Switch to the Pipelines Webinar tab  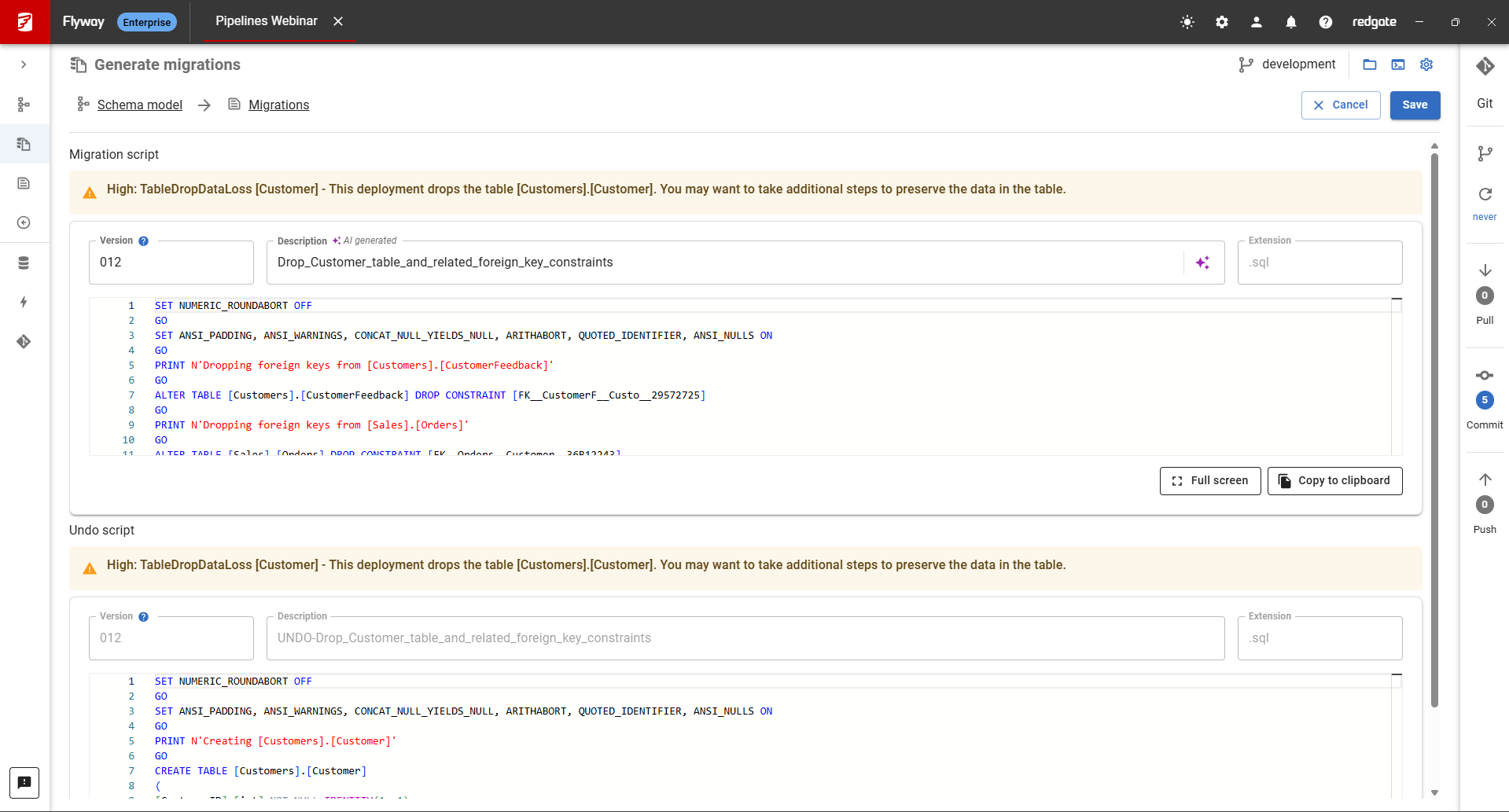(267, 21)
